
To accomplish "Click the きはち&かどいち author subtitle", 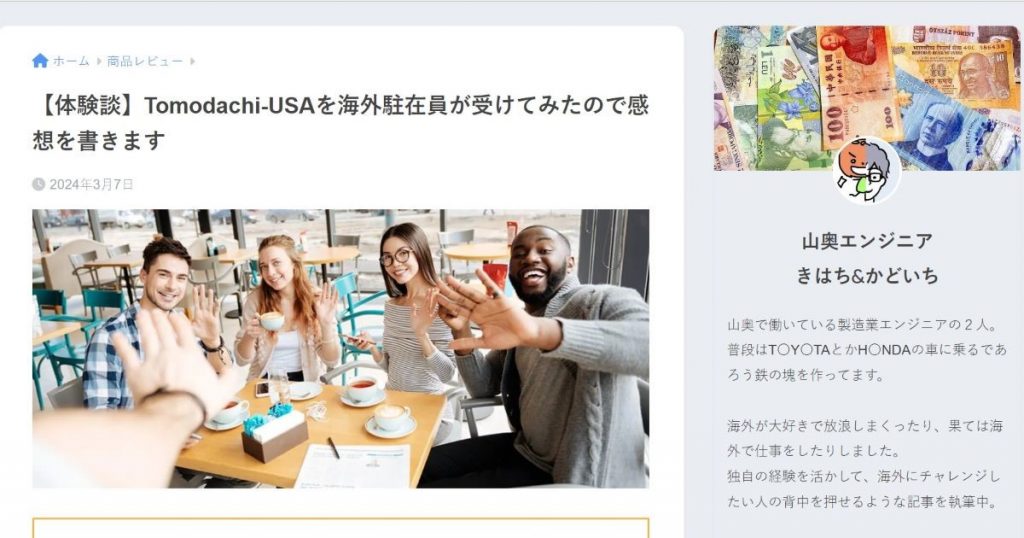I will point(867,276).
